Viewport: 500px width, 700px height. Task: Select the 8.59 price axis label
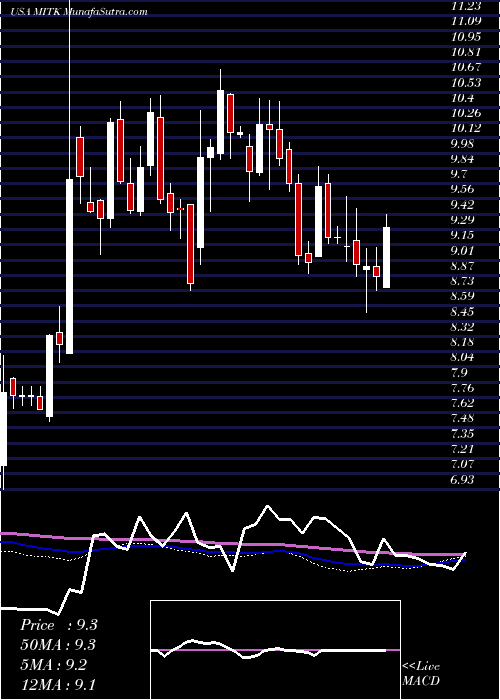click(x=463, y=296)
